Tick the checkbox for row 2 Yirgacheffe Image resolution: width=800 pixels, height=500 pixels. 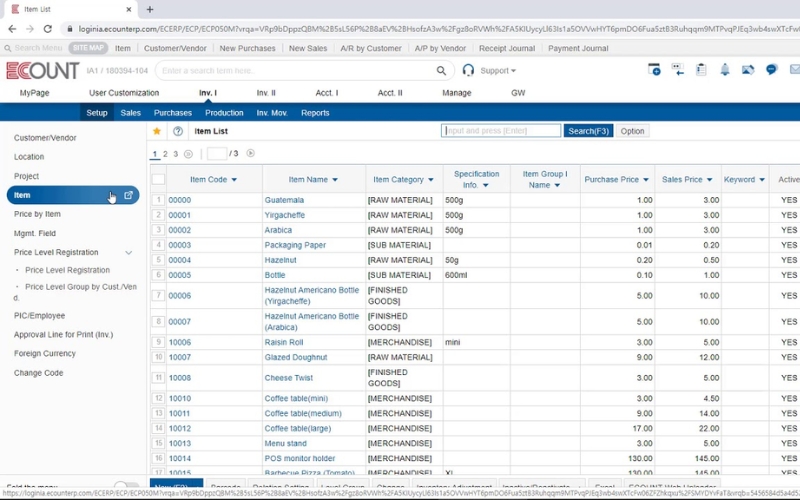pos(159,215)
